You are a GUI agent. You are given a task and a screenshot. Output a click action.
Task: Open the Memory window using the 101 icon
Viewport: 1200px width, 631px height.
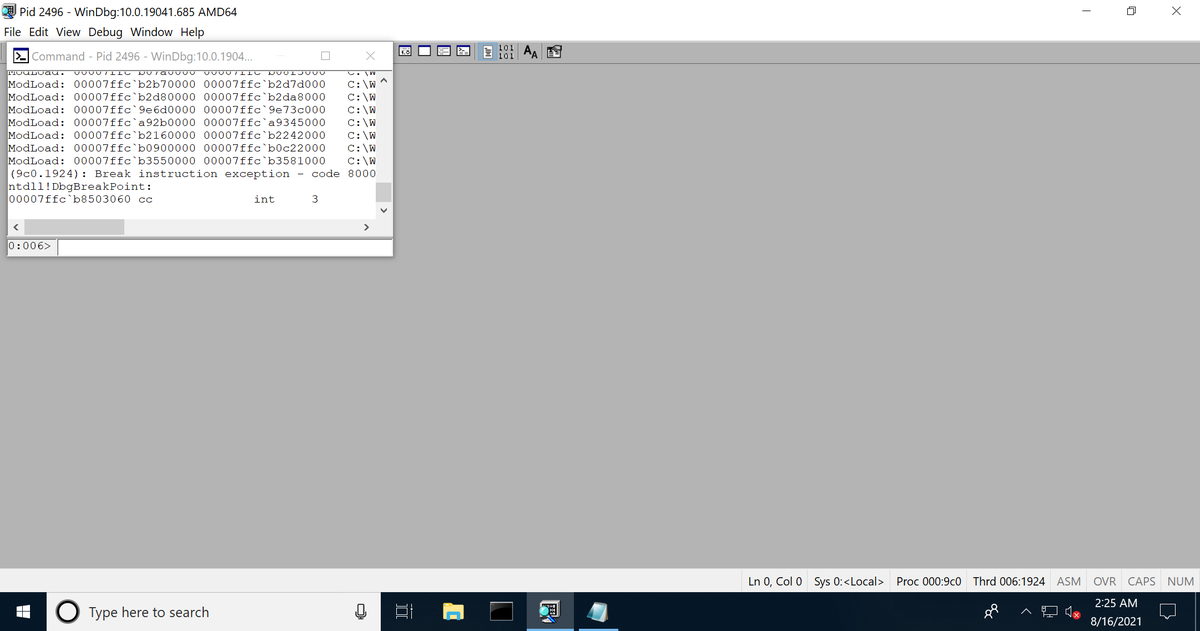[x=506, y=51]
